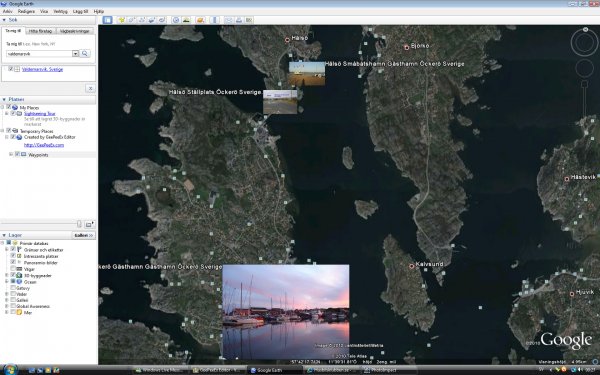Image resolution: width=600 pixels, height=375 pixels.
Task: Toggle the Waypoints checkbox
Action: [17, 154]
